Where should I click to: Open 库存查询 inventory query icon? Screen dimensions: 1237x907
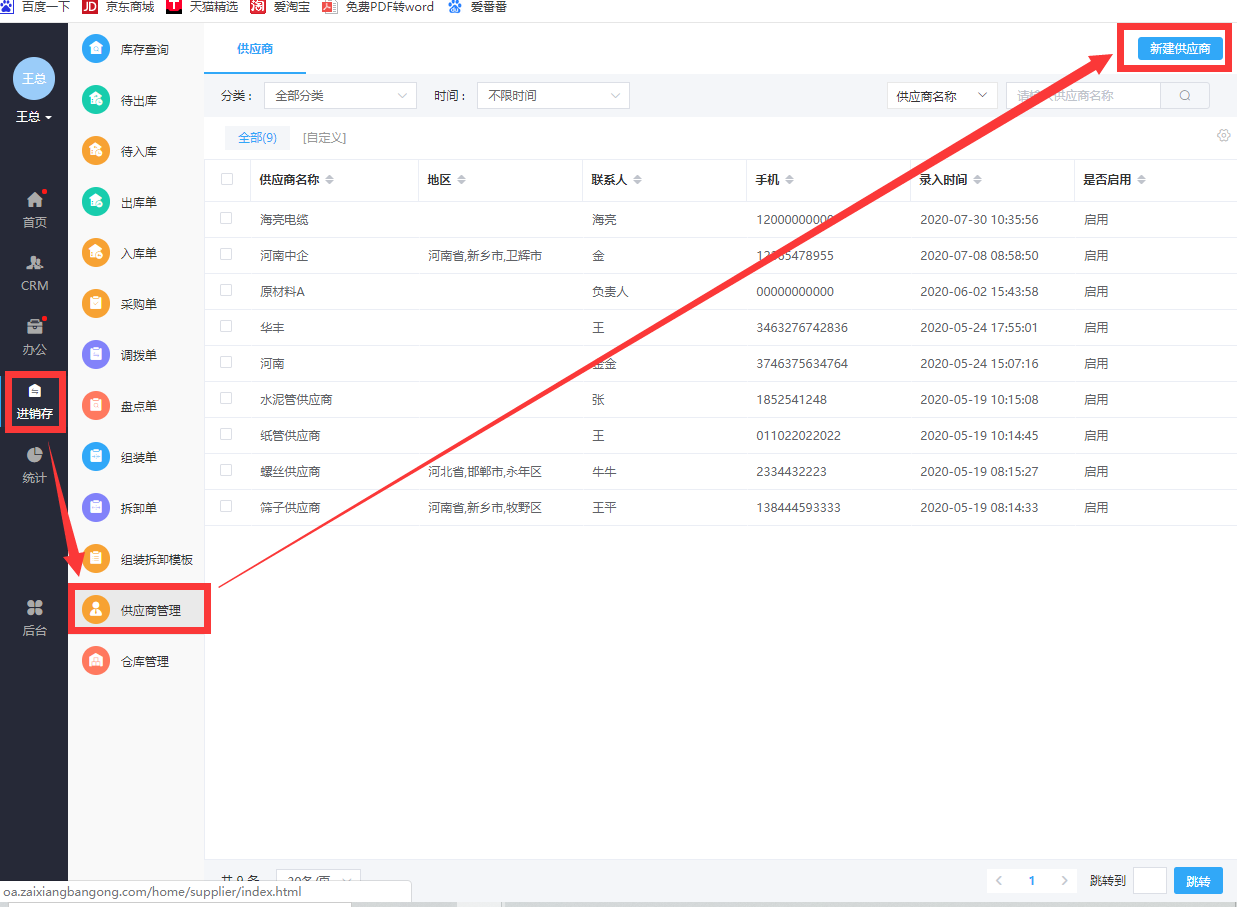click(96, 49)
